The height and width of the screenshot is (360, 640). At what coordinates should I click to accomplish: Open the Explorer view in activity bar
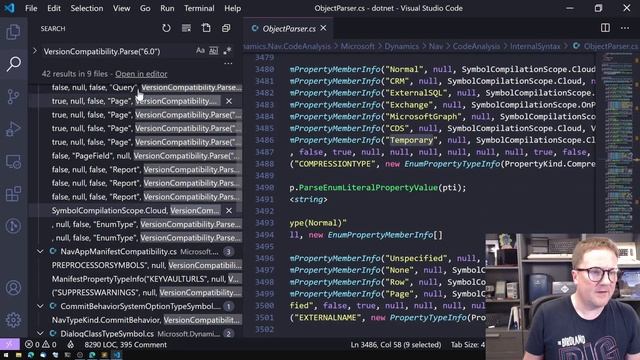point(13,32)
